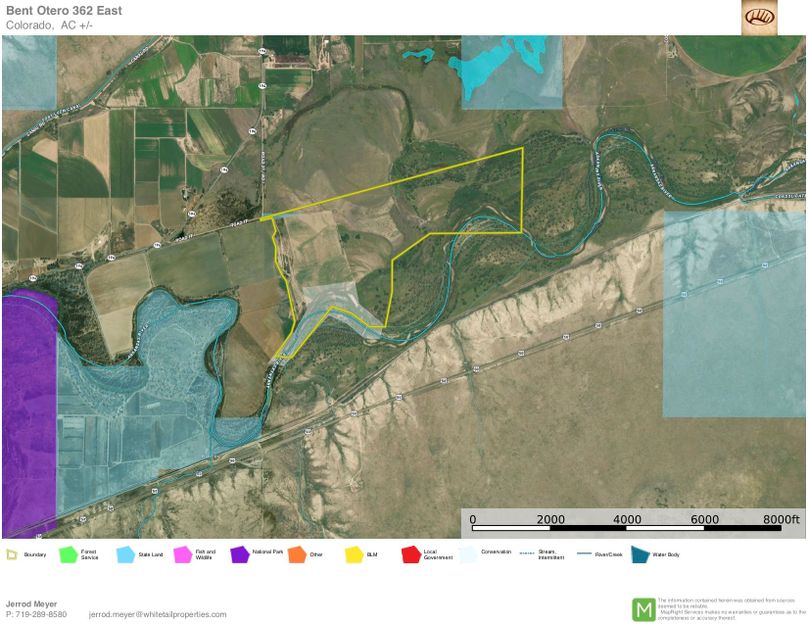Viewport: 808px width, 624px height.
Task: Click the Boundary legend icon
Action: [11, 553]
